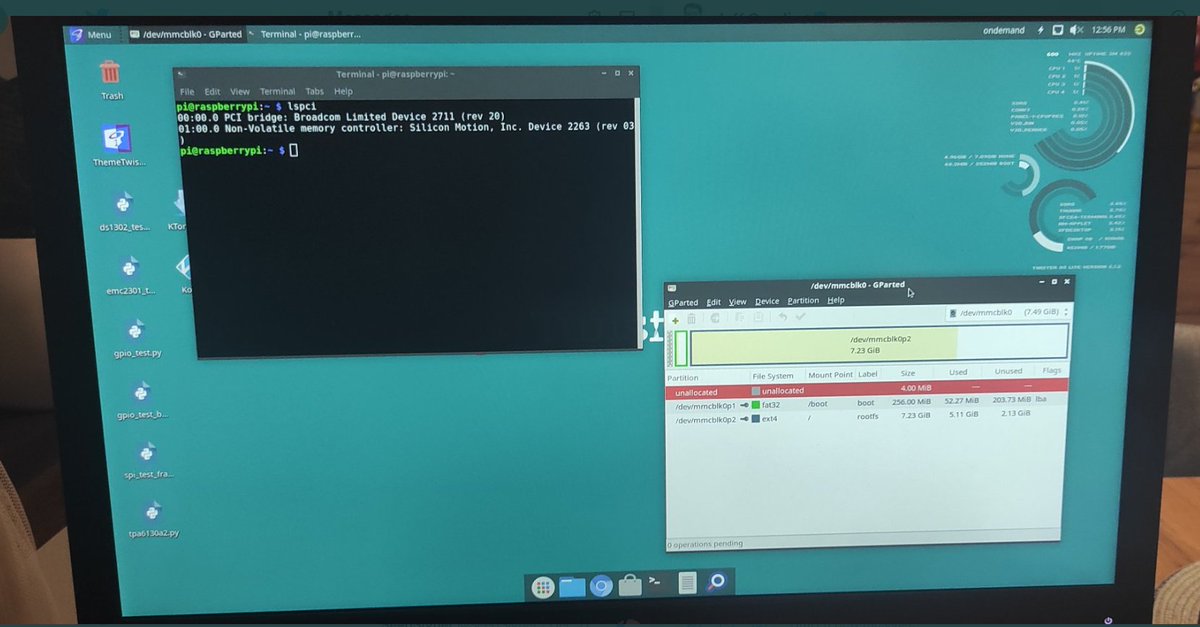
Task: Click the /boot mount point cell
Action: click(x=818, y=404)
